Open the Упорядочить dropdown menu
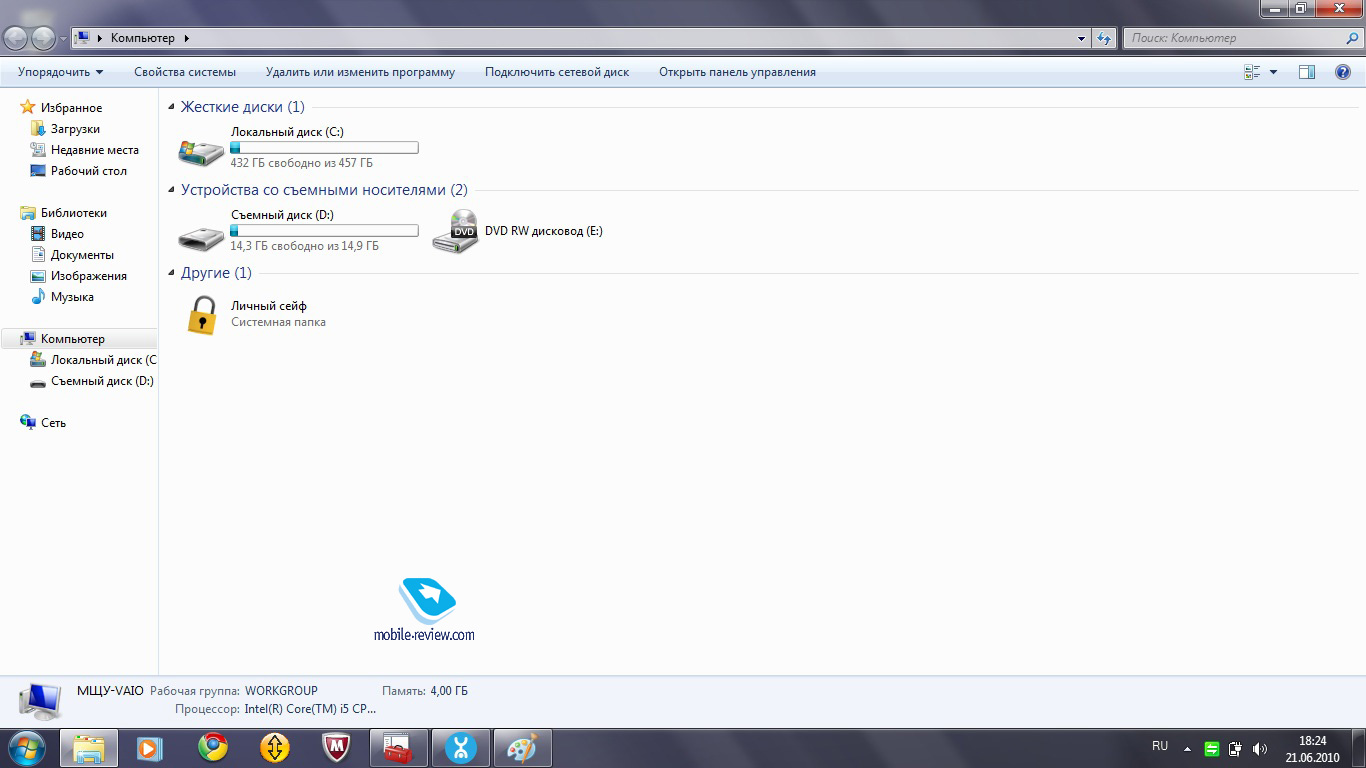This screenshot has height=768, width=1366. pyautogui.click(x=60, y=72)
